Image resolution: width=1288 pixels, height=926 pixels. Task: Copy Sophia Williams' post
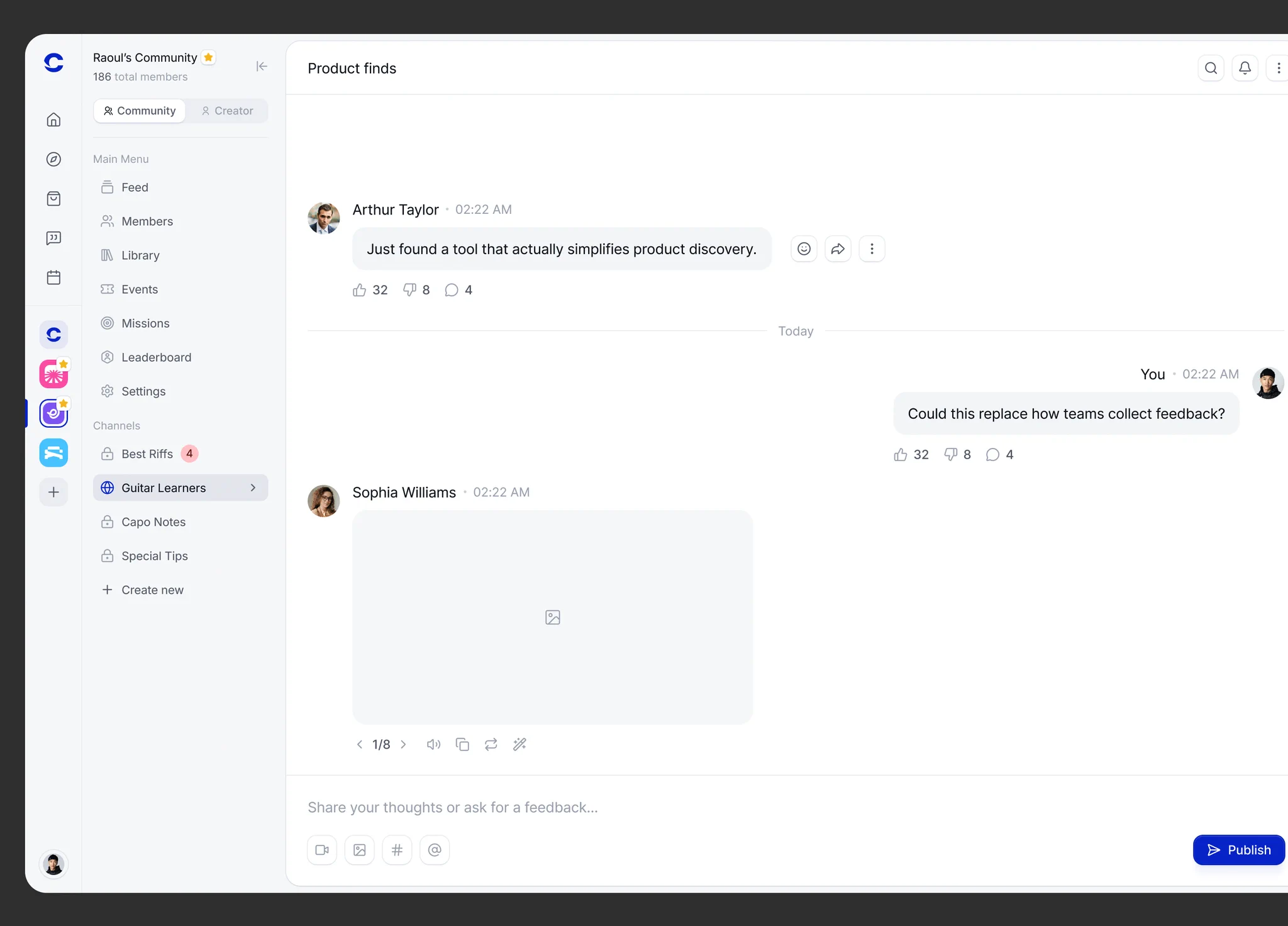pyautogui.click(x=462, y=745)
